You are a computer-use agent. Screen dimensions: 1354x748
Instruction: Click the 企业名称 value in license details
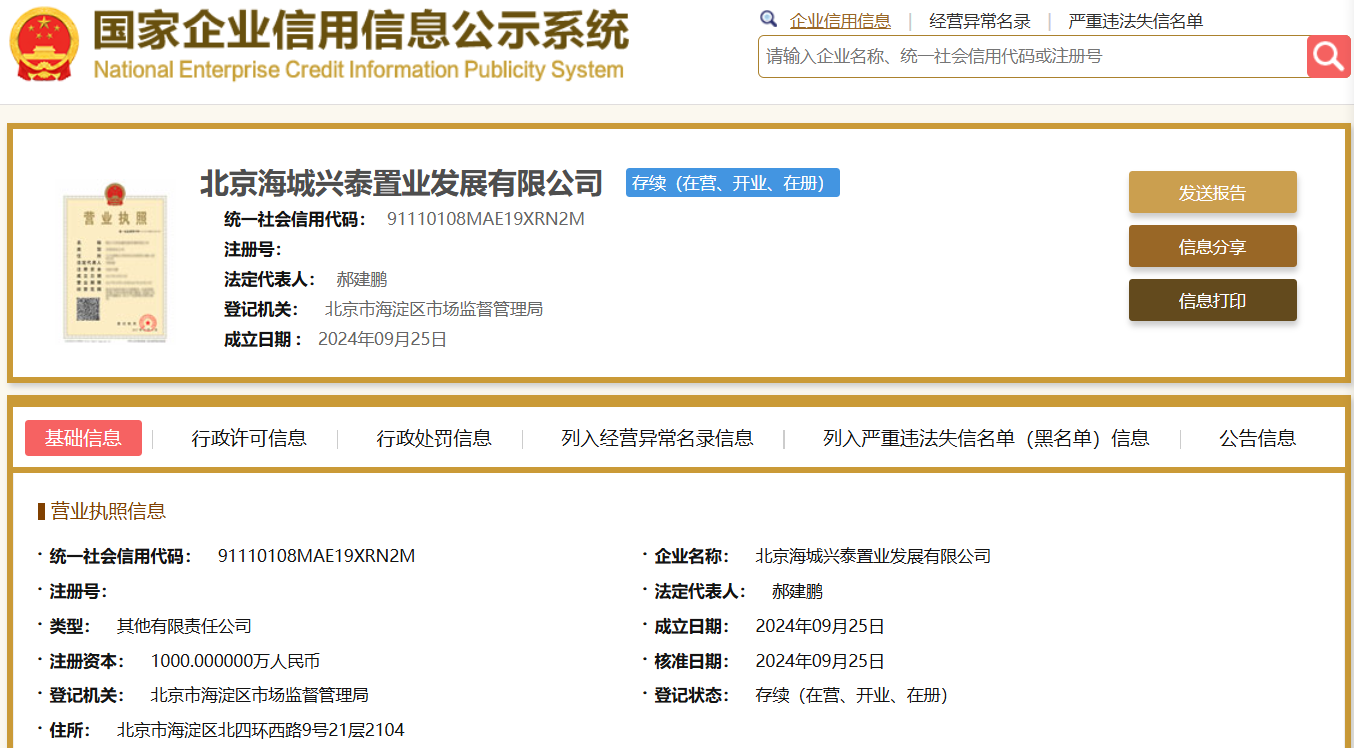click(x=873, y=556)
